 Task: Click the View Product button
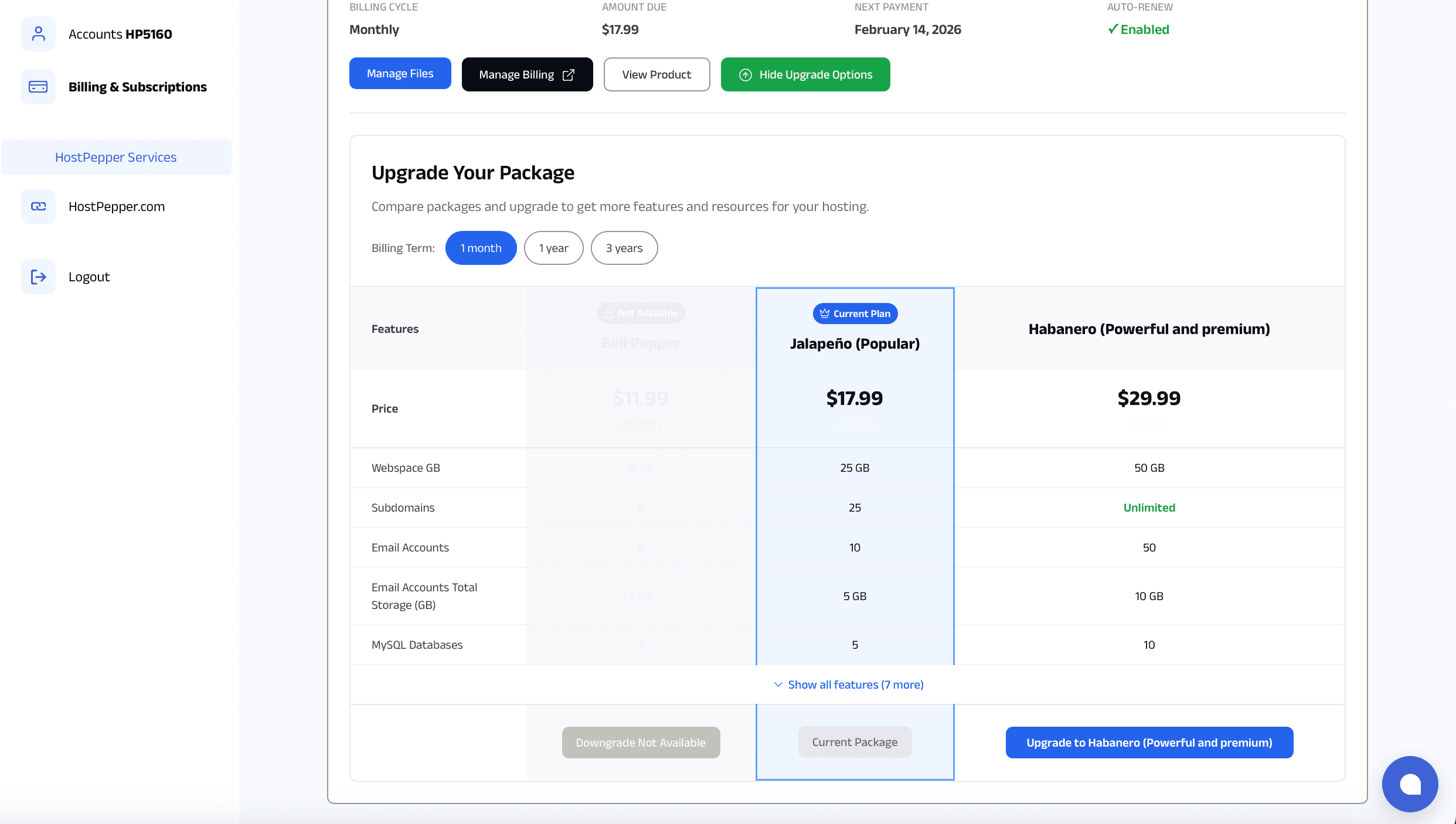(x=656, y=74)
